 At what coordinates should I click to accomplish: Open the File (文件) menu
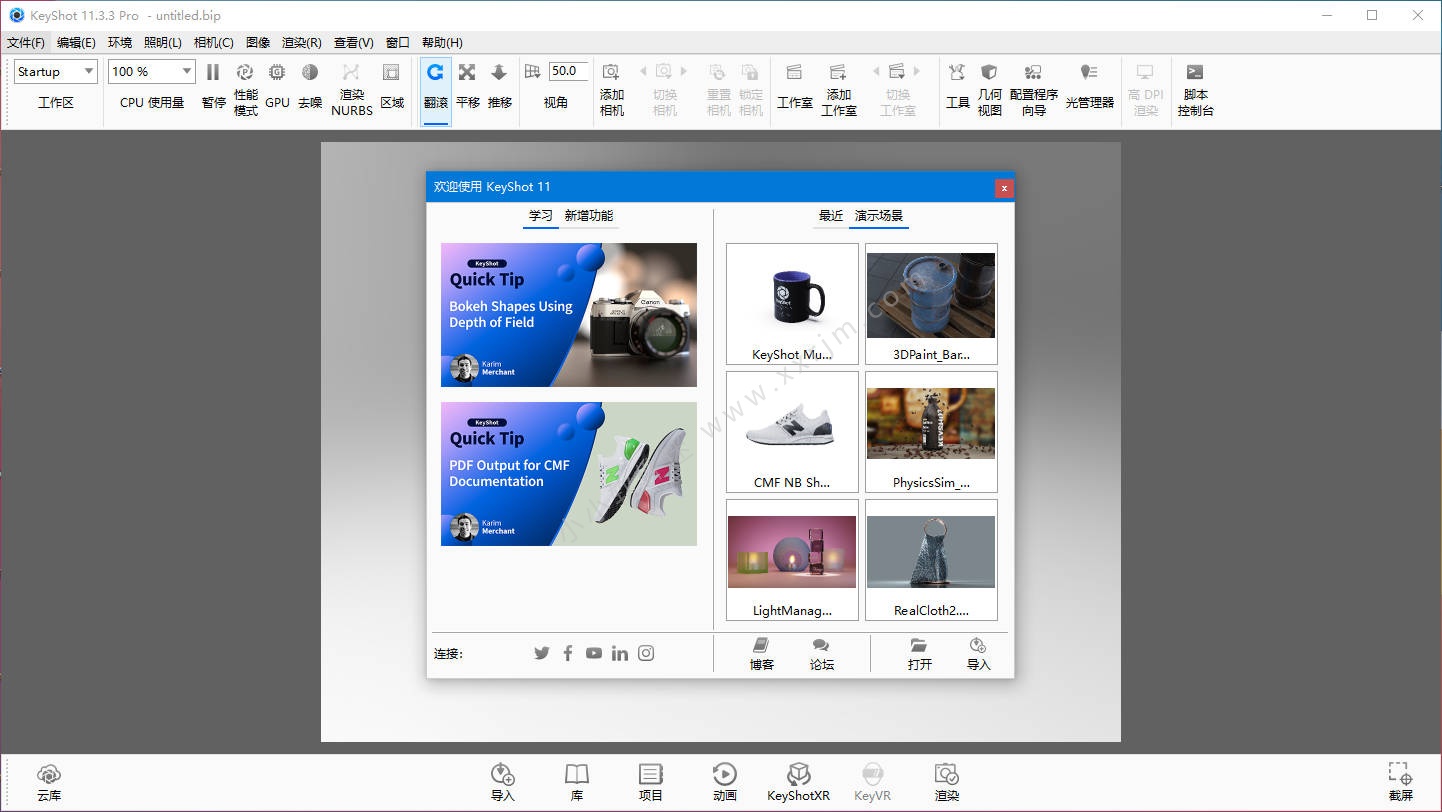coord(26,42)
